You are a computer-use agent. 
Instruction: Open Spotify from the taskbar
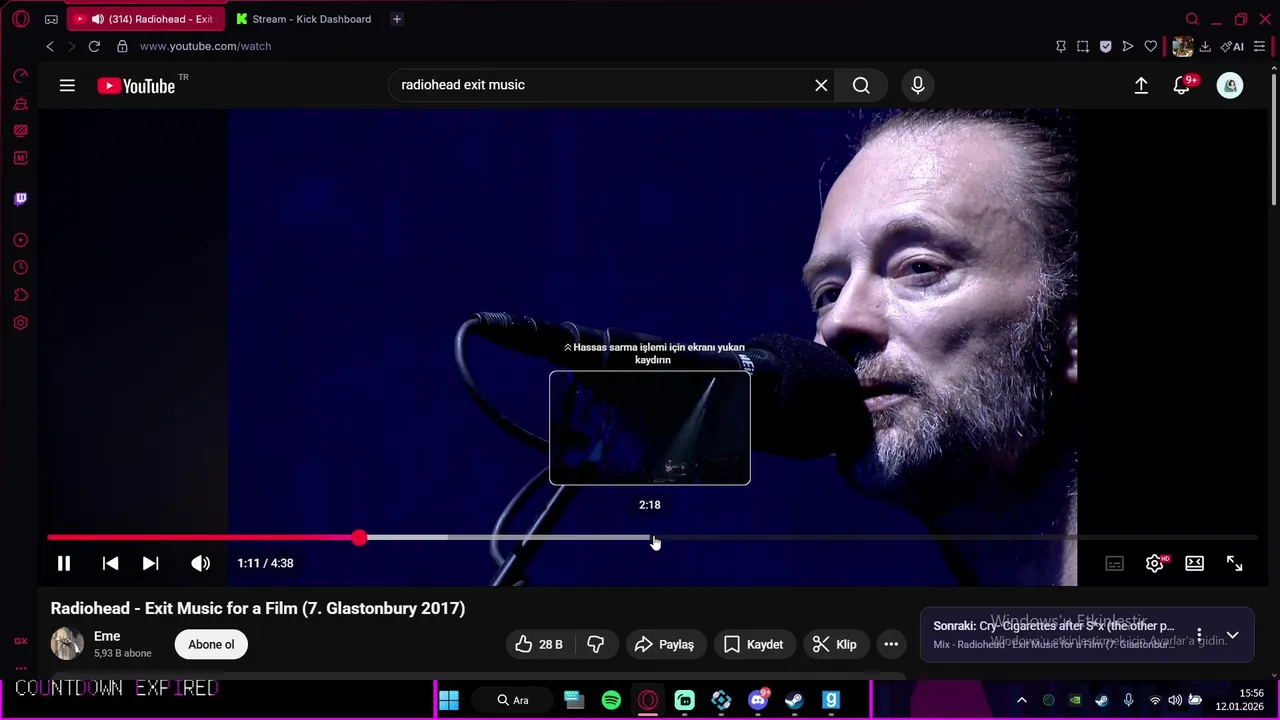click(611, 700)
